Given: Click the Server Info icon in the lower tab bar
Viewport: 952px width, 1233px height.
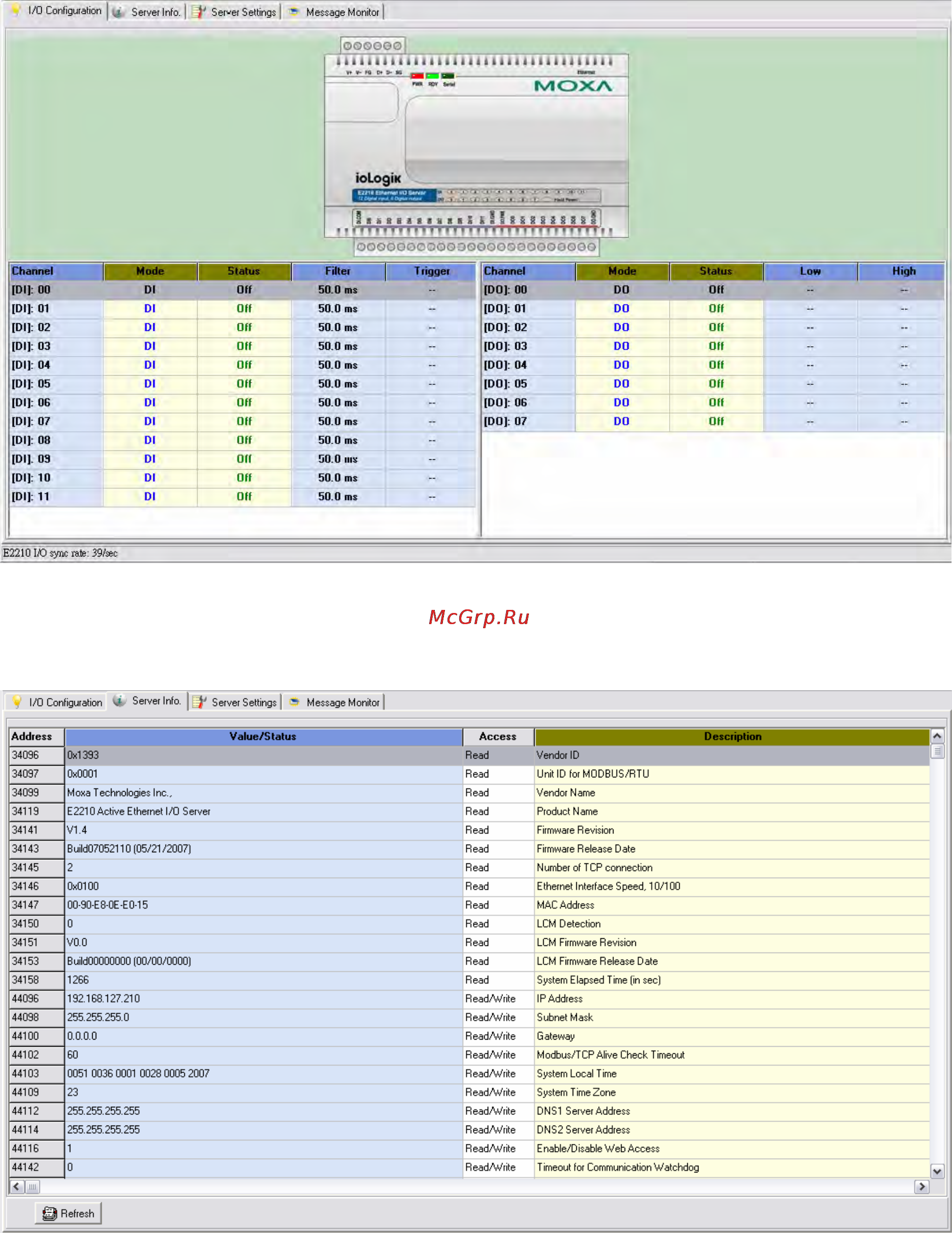Looking at the screenshot, I should [119, 700].
